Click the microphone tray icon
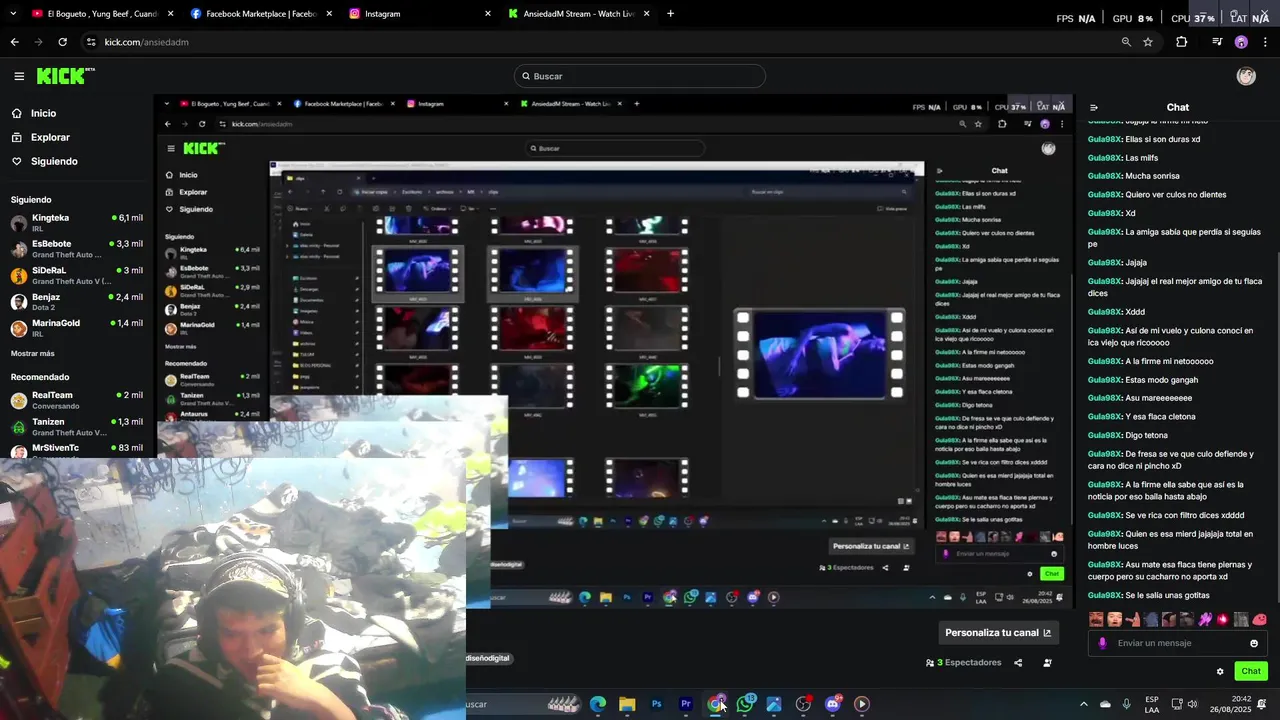Image resolution: width=1280 pixels, height=720 pixels. click(1127, 704)
